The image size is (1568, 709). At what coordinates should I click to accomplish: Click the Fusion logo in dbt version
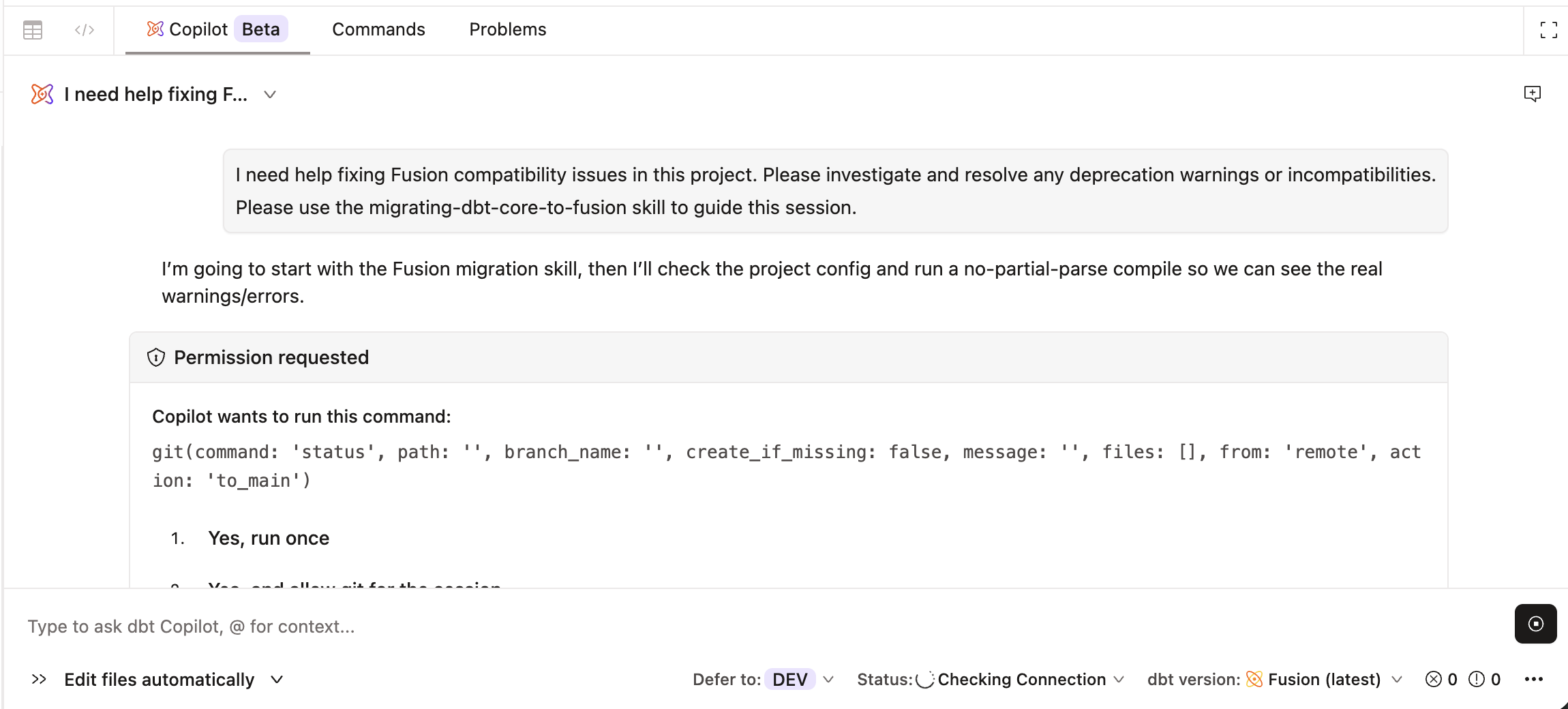1254,679
